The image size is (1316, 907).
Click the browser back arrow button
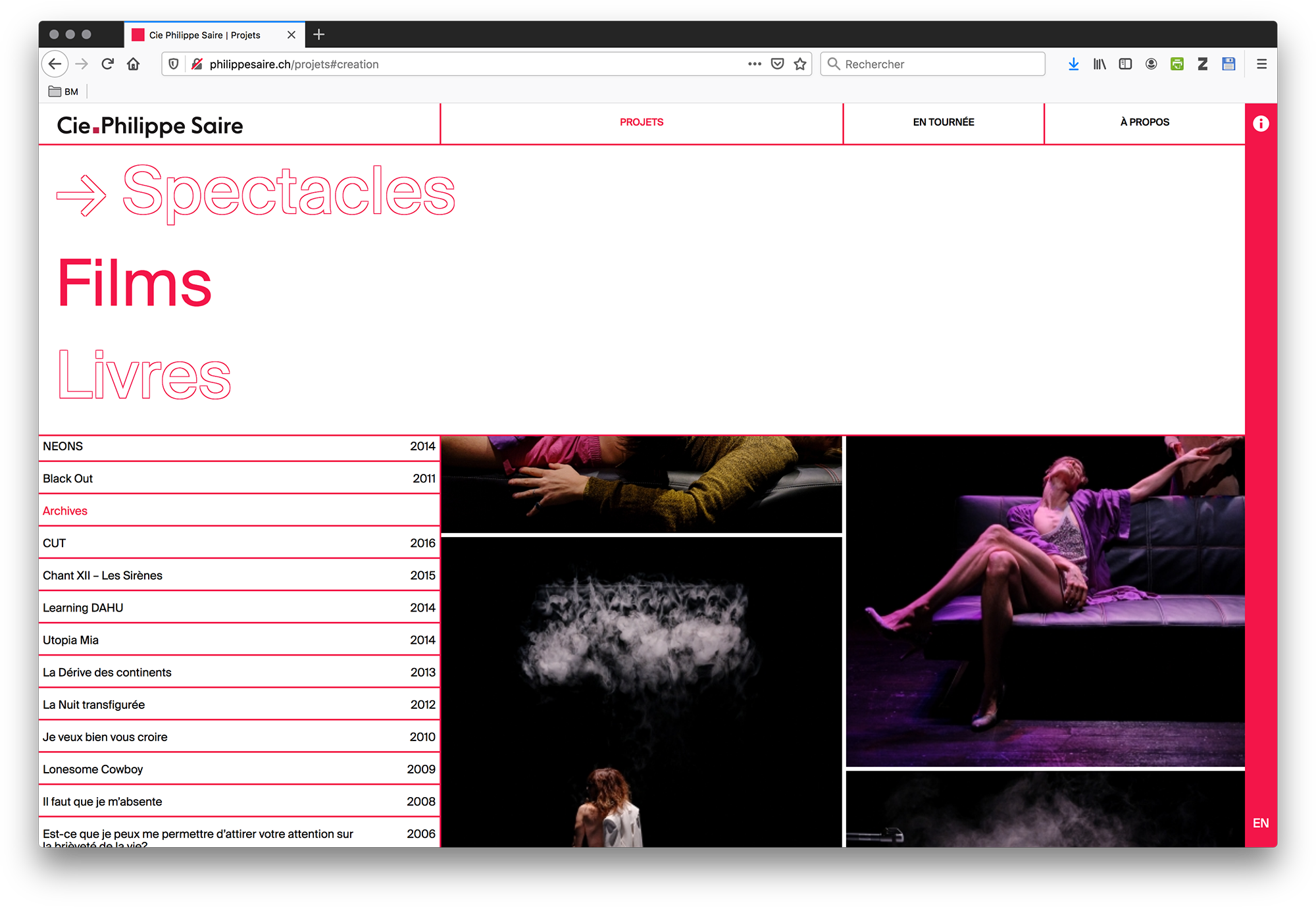pyautogui.click(x=55, y=64)
